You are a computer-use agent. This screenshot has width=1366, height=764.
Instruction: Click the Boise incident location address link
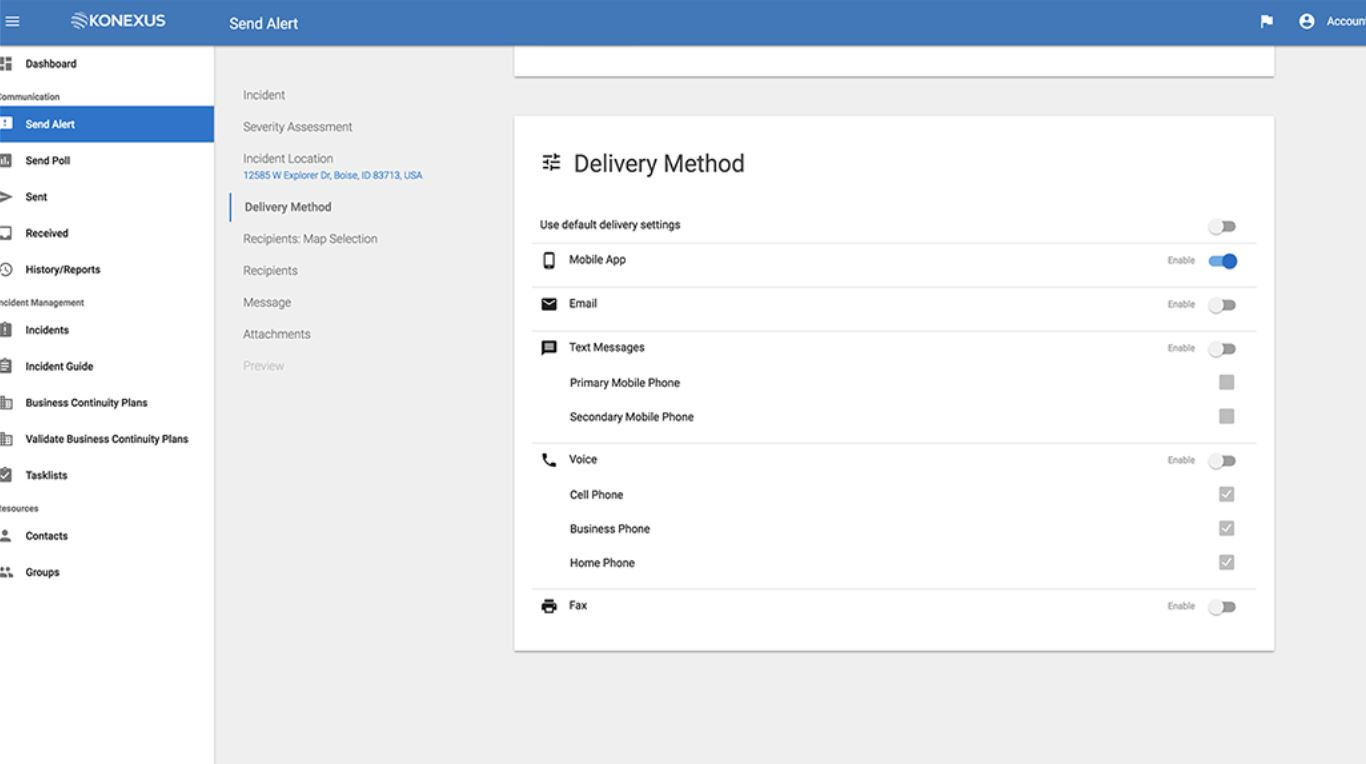point(331,174)
